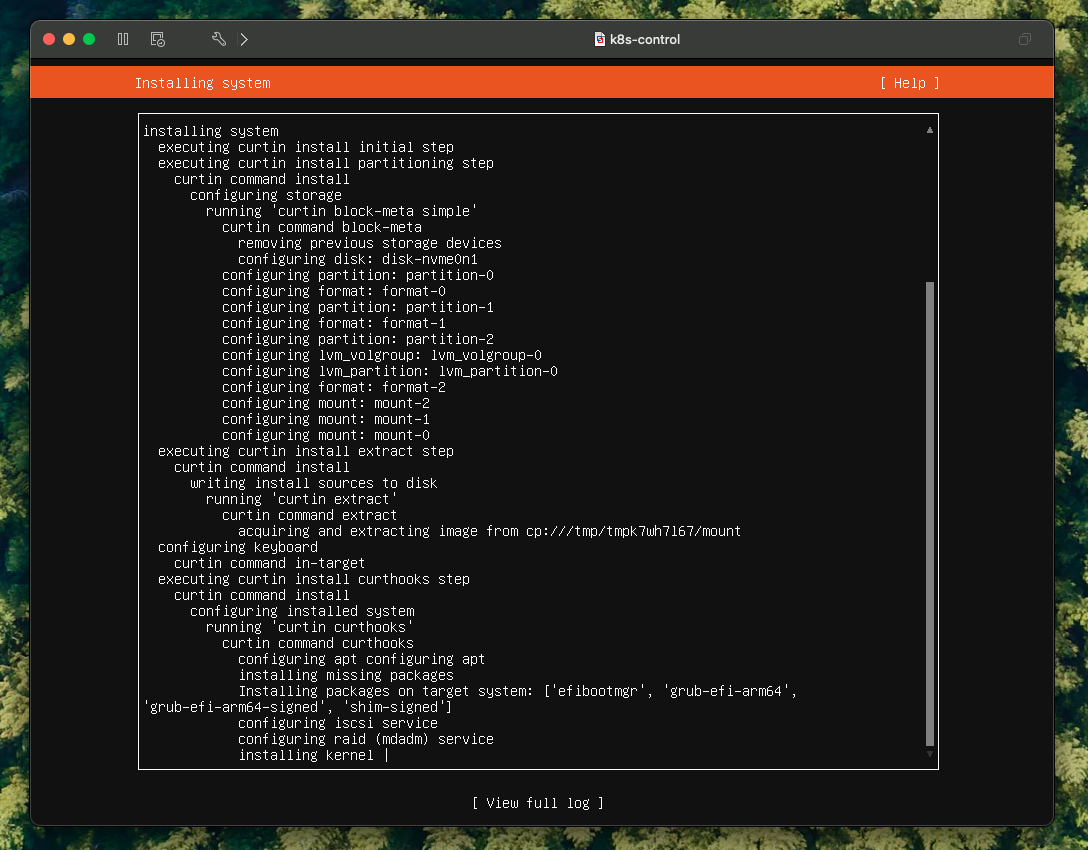Minimize the VM window with yellow button
The height and width of the screenshot is (850, 1088).
69,39
